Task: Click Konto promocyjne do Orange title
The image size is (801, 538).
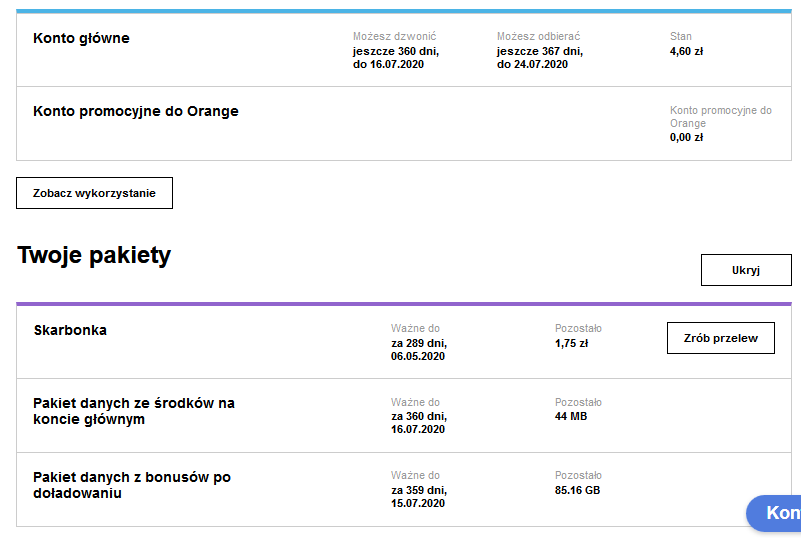Action: [136, 111]
